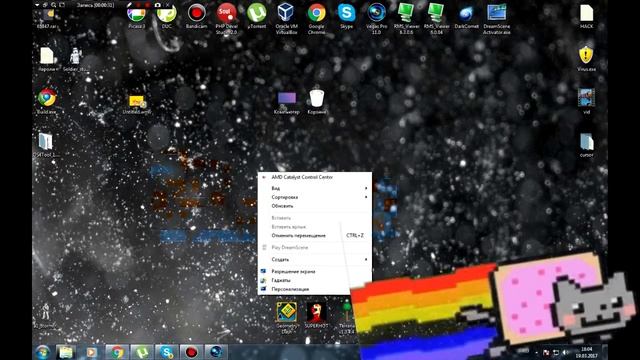Select the HACK file on the desktop

pyautogui.click(x=587, y=16)
